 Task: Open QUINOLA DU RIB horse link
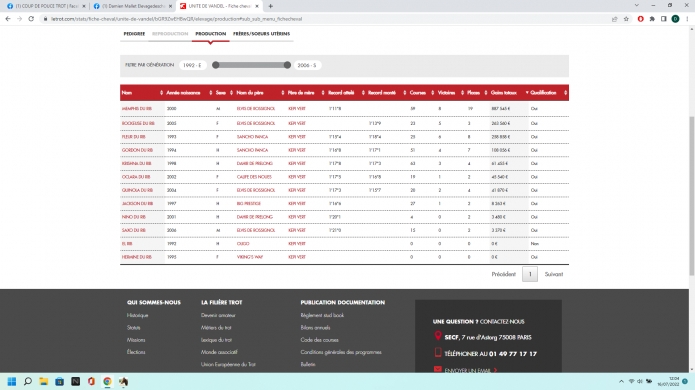click(x=137, y=190)
